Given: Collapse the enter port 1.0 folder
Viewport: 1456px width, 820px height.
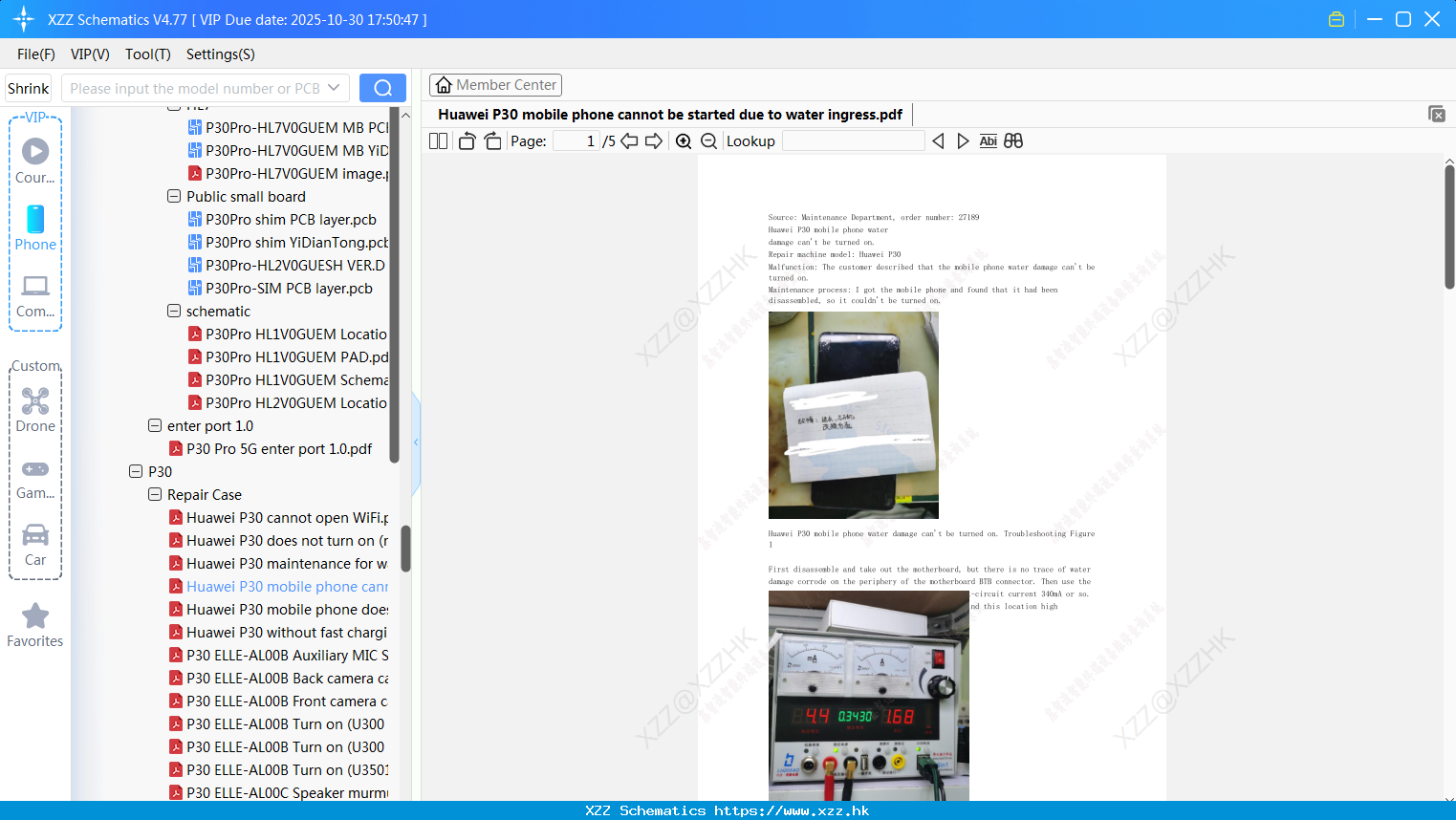Looking at the screenshot, I should pos(155,425).
